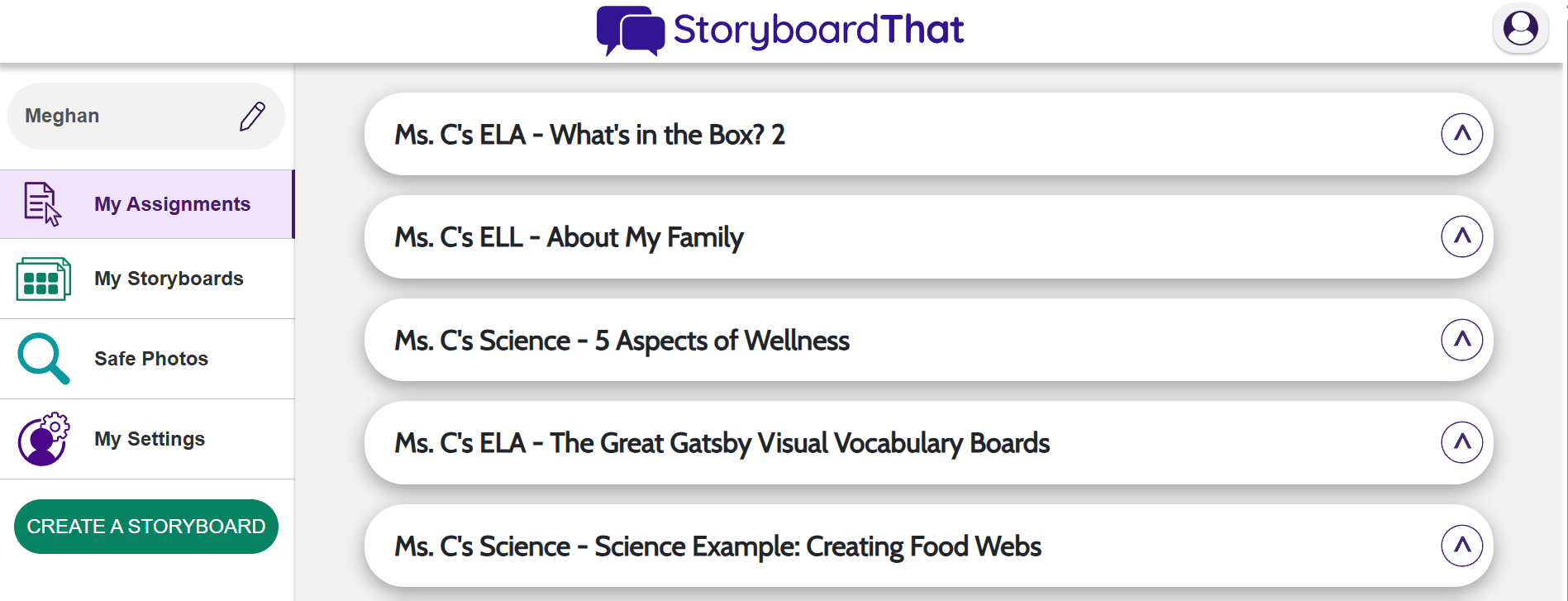Click the My Assignments document icon
This screenshot has height=601, width=1568.
pos(42,204)
